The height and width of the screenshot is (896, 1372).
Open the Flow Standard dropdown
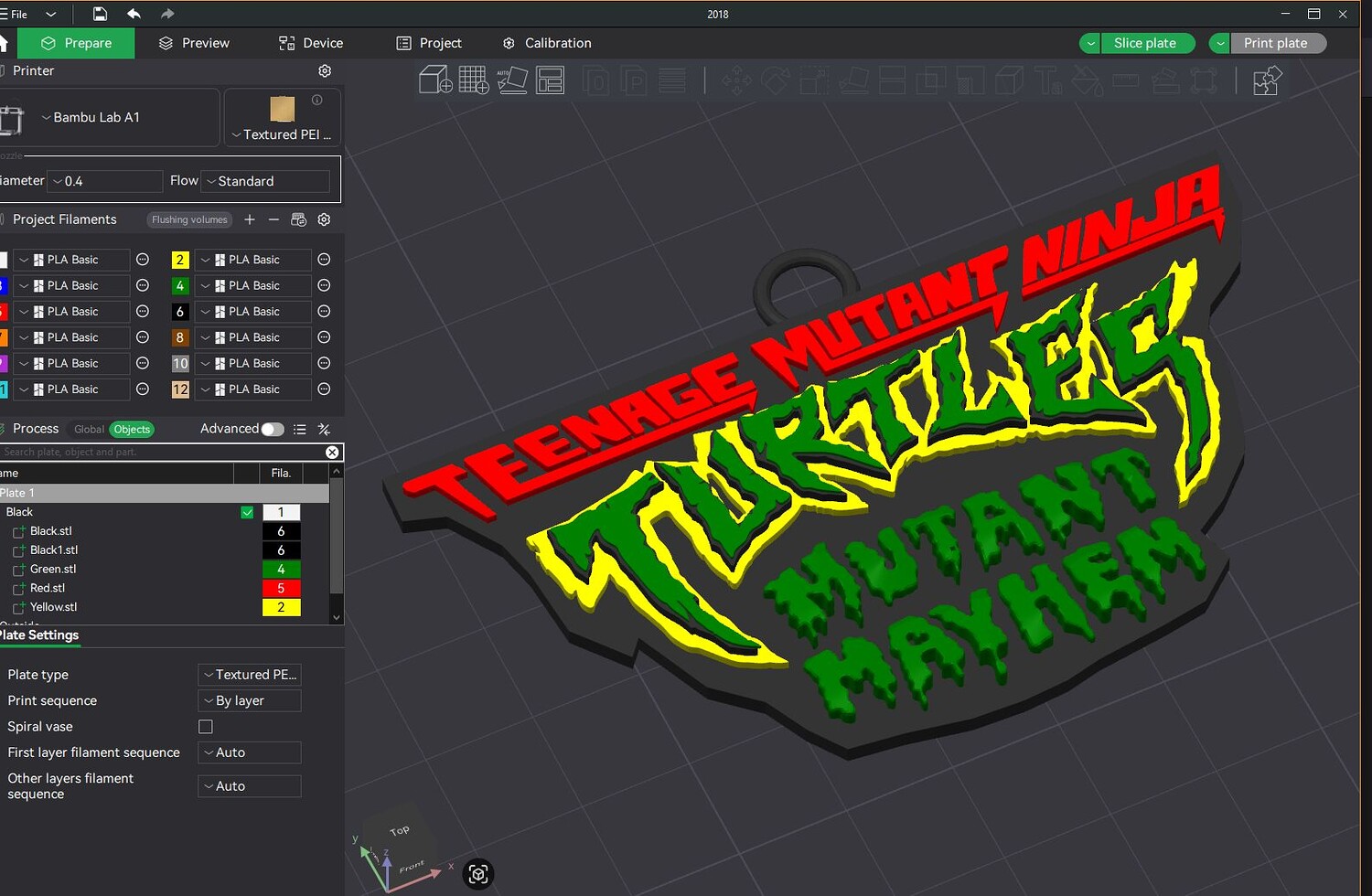[x=266, y=181]
